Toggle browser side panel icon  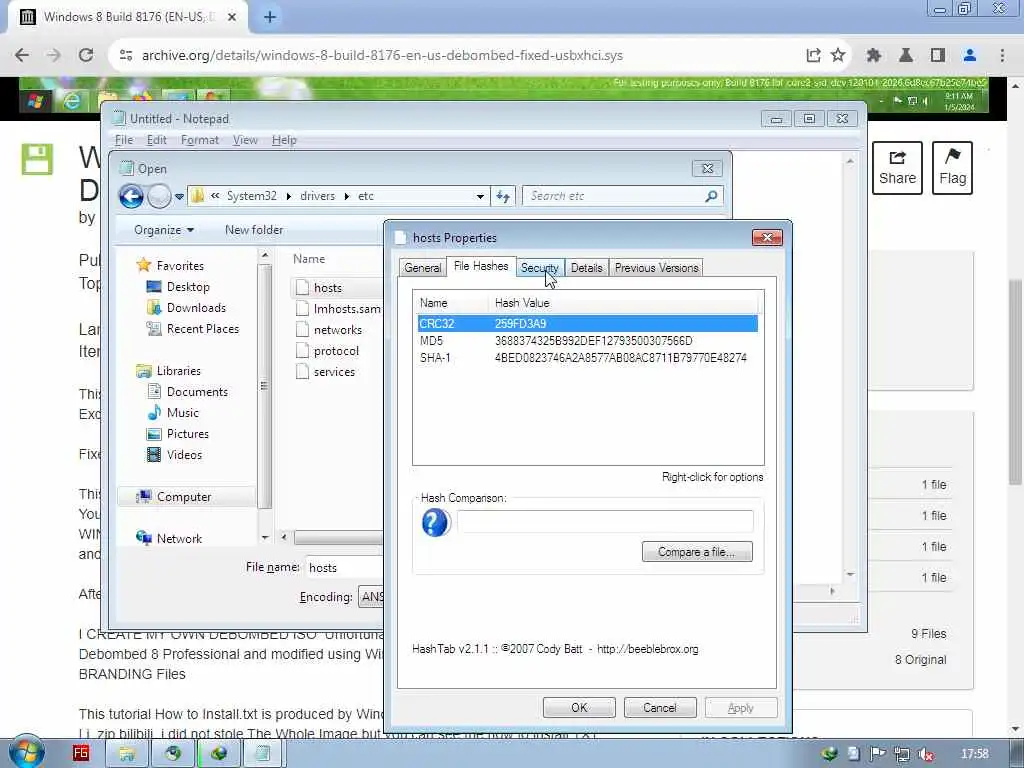(938, 56)
